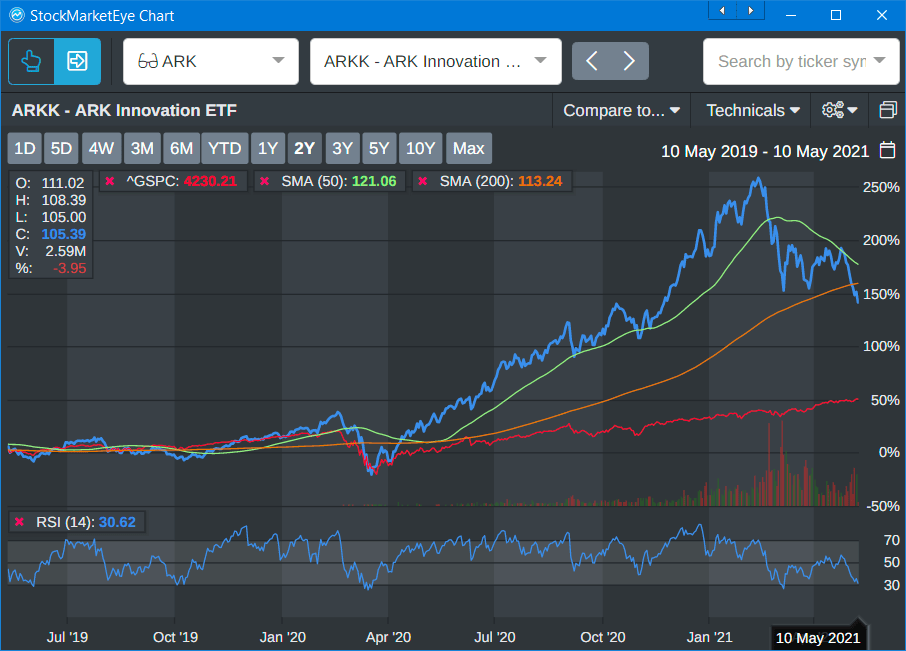
Task: Click the Search by ticker symbol field
Action: 792,61
